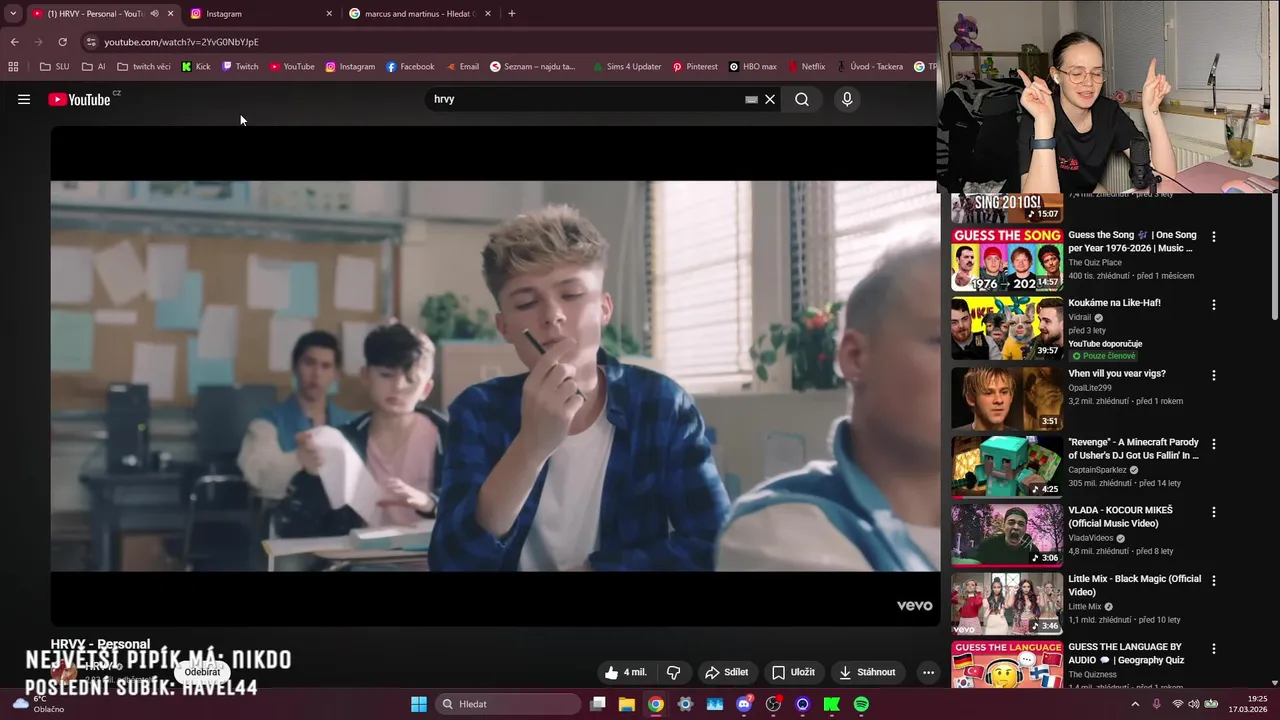Subscribe with the Odebírat button
The width and height of the screenshot is (1280, 720).
(202, 672)
